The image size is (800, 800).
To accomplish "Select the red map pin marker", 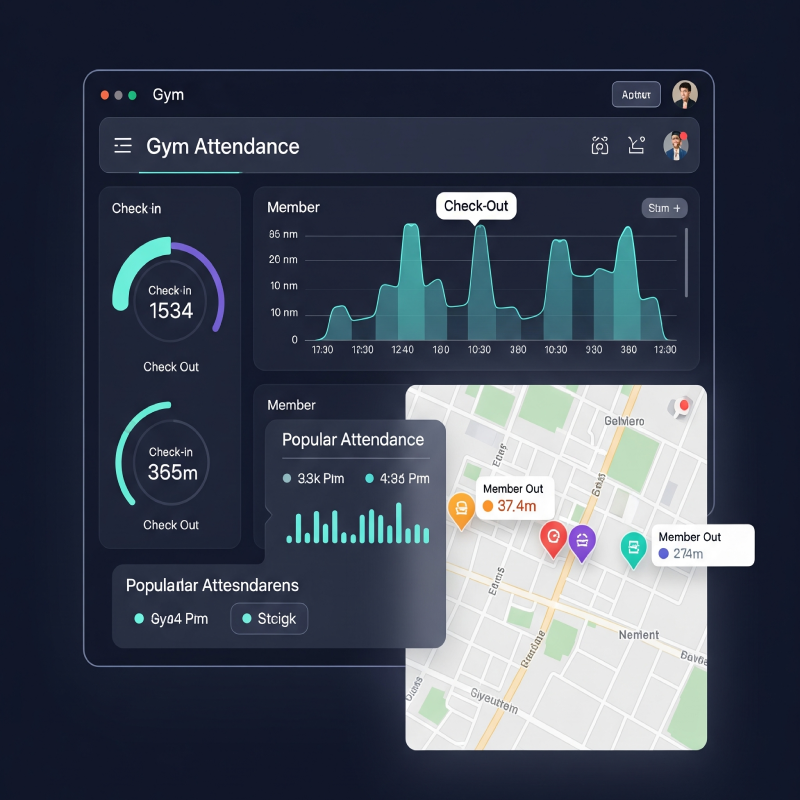I will (553, 539).
